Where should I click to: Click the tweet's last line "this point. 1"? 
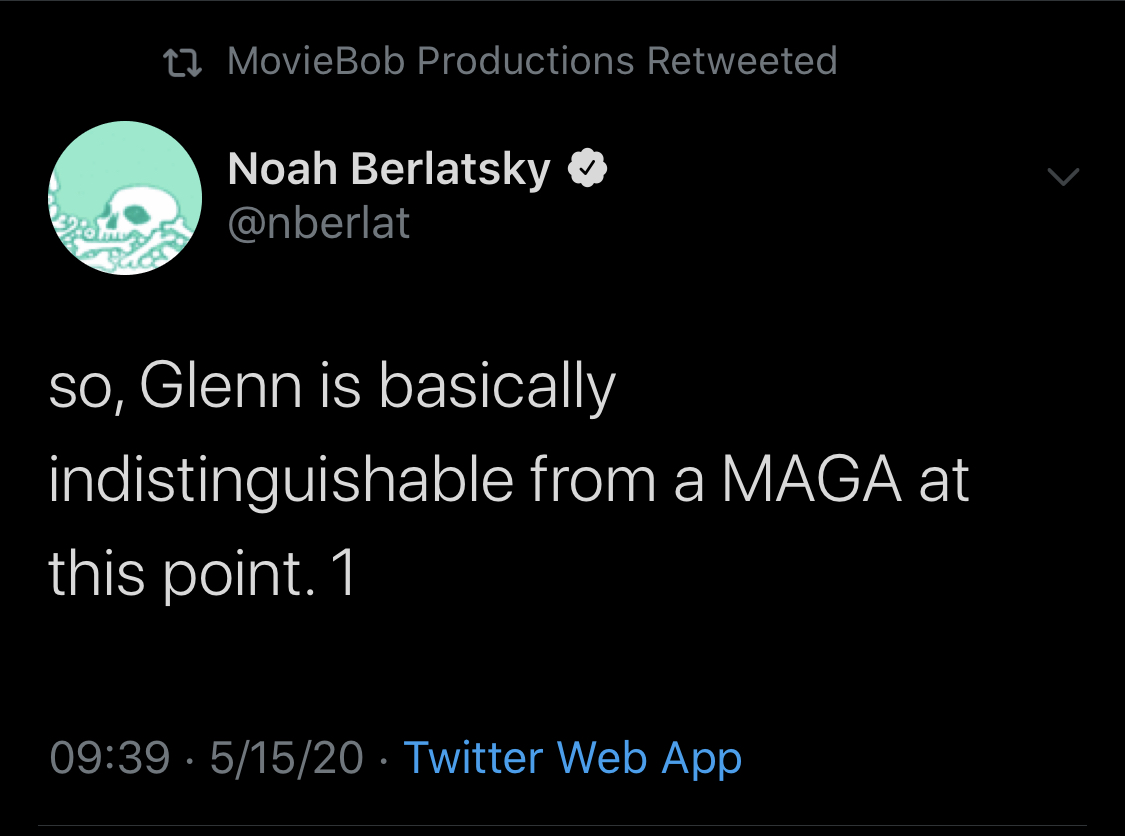pos(202,574)
